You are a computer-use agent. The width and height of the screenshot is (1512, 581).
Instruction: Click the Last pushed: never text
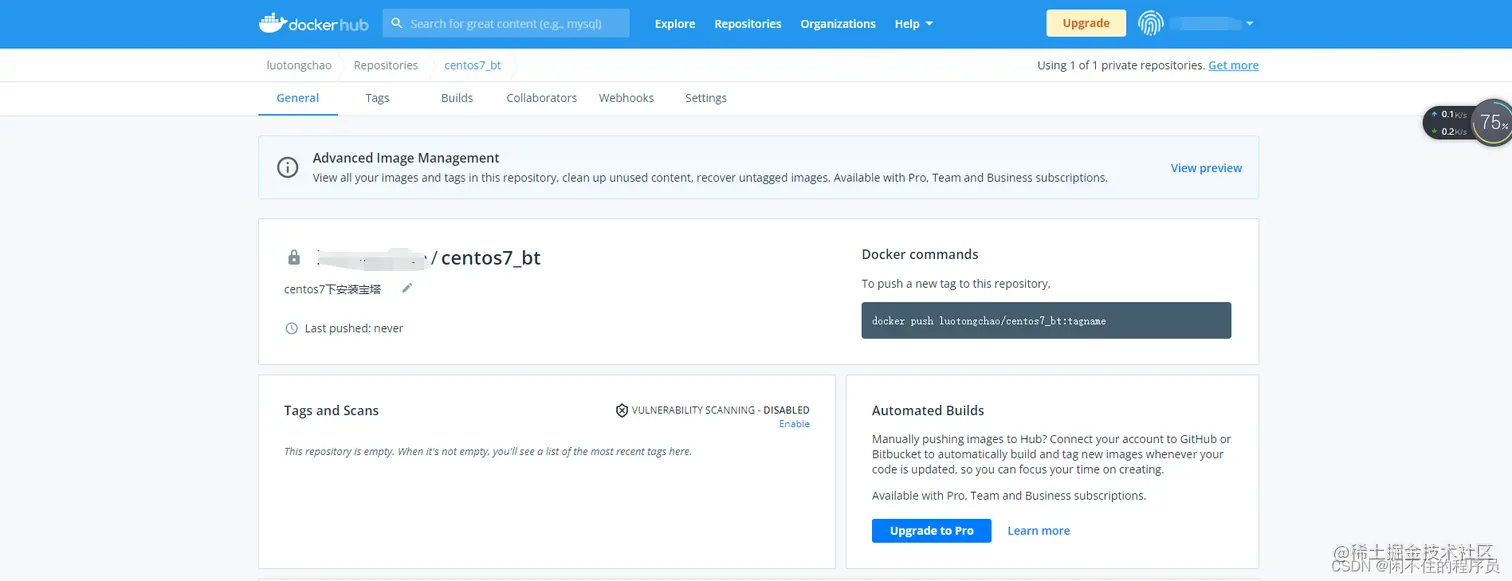point(354,328)
